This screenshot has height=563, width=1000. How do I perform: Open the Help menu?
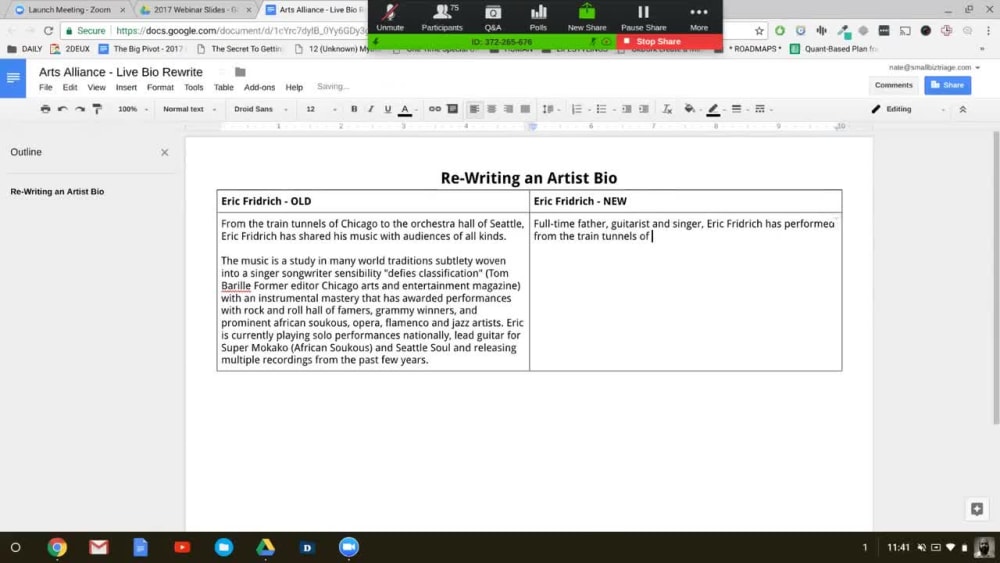pos(294,87)
